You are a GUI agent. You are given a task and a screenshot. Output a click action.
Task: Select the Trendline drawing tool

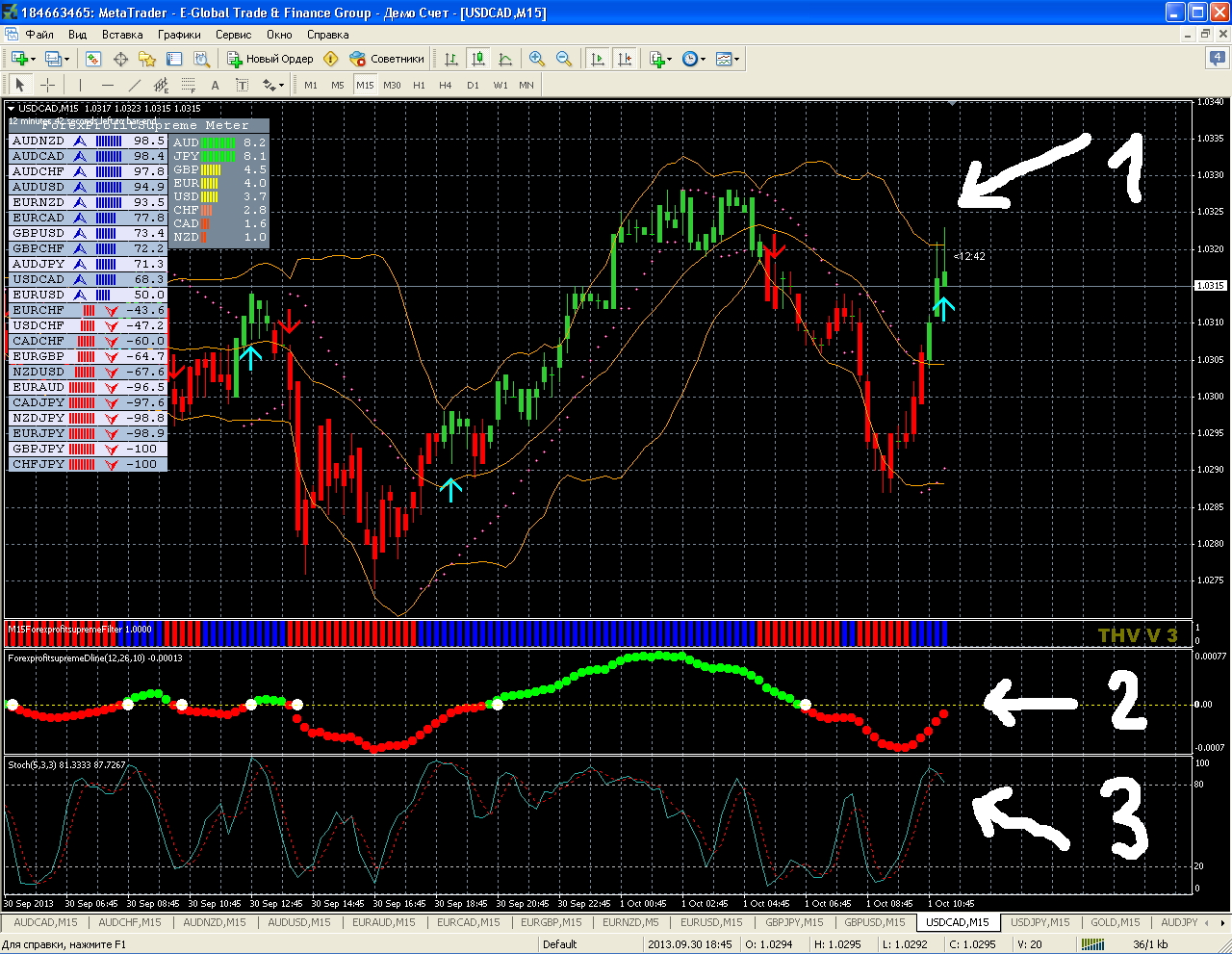134,85
